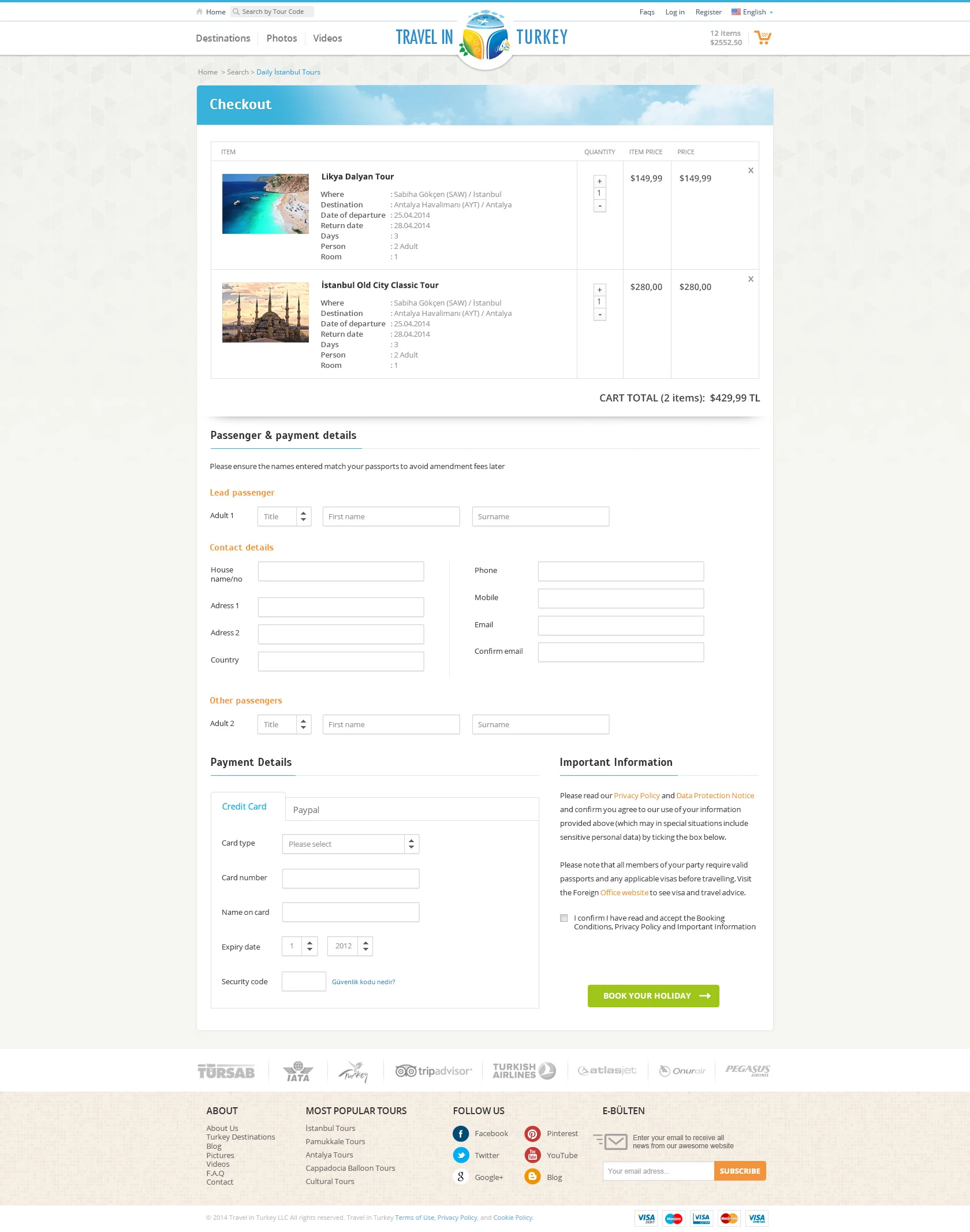The image size is (970, 1232).
Task: Click the Card number input field
Action: point(350,879)
